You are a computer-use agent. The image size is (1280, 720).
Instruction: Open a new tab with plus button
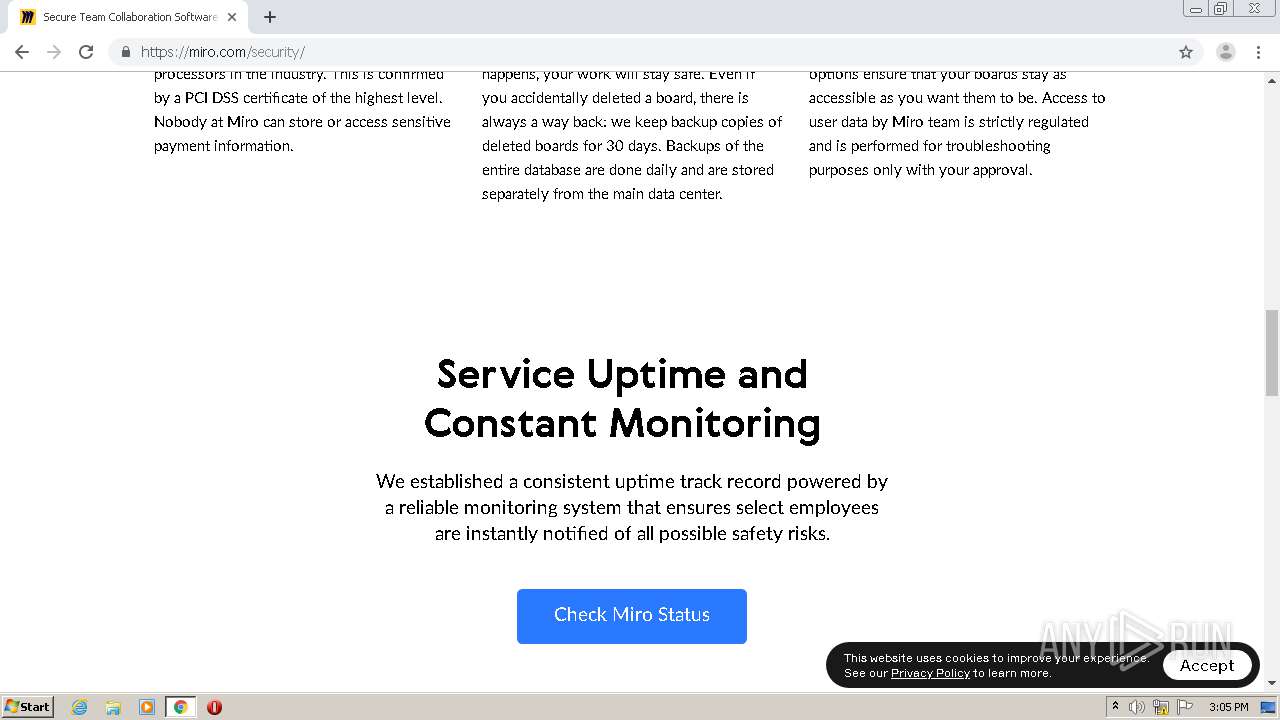270,17
